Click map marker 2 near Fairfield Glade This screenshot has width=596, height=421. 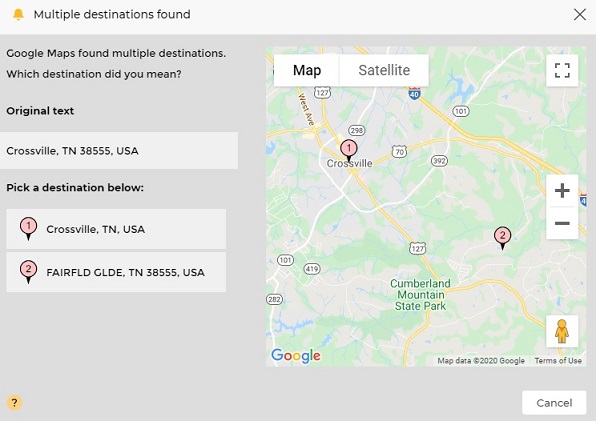tap(502, 238)
